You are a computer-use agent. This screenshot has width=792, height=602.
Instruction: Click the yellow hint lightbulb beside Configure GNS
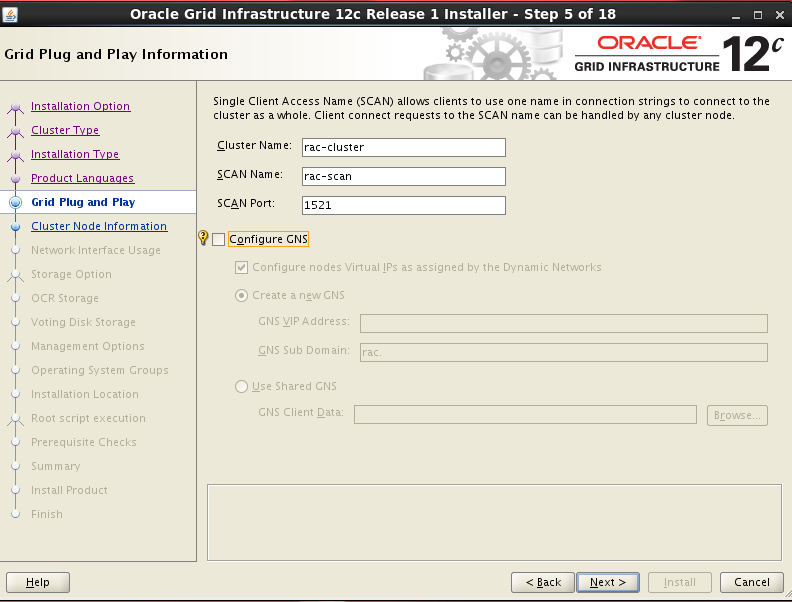203,237
